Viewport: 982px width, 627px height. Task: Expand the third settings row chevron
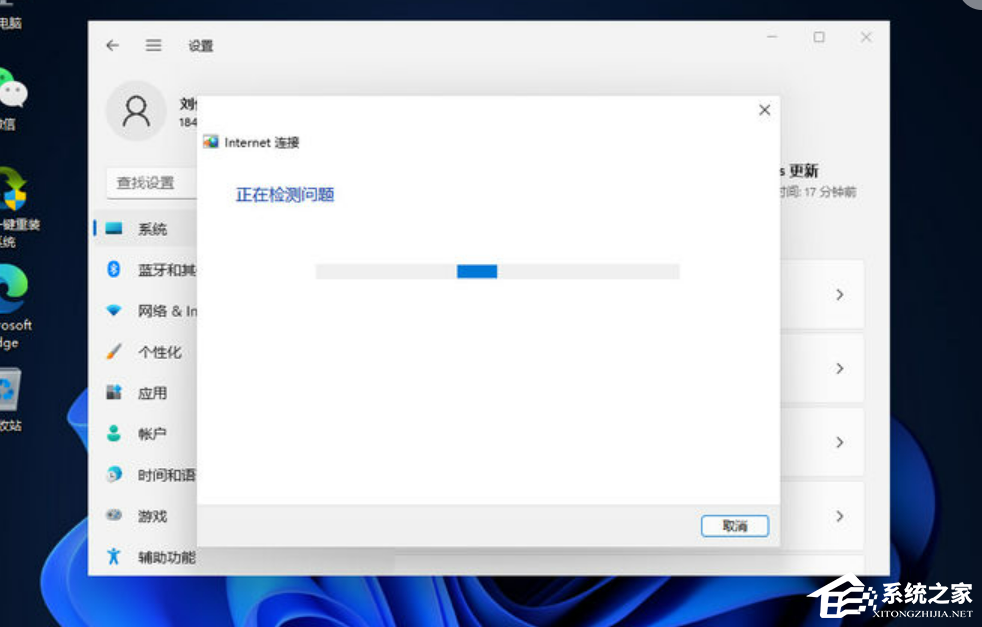point(839,442)
